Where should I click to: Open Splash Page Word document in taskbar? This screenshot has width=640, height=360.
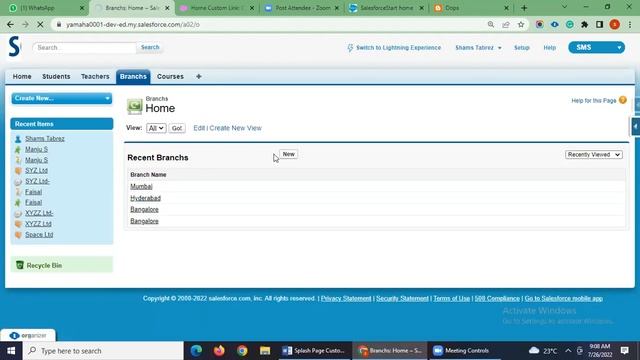click(x=314, y=351)
